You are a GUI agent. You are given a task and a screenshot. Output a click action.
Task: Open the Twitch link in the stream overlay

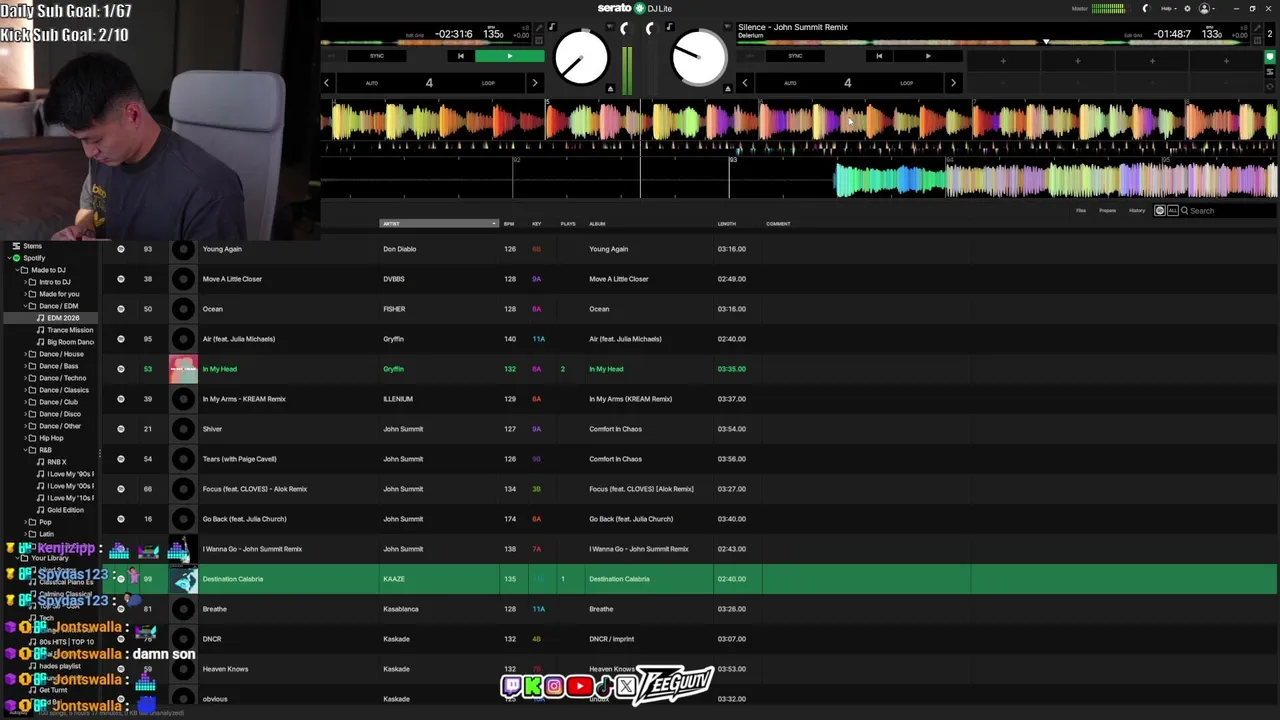[512, 686]
